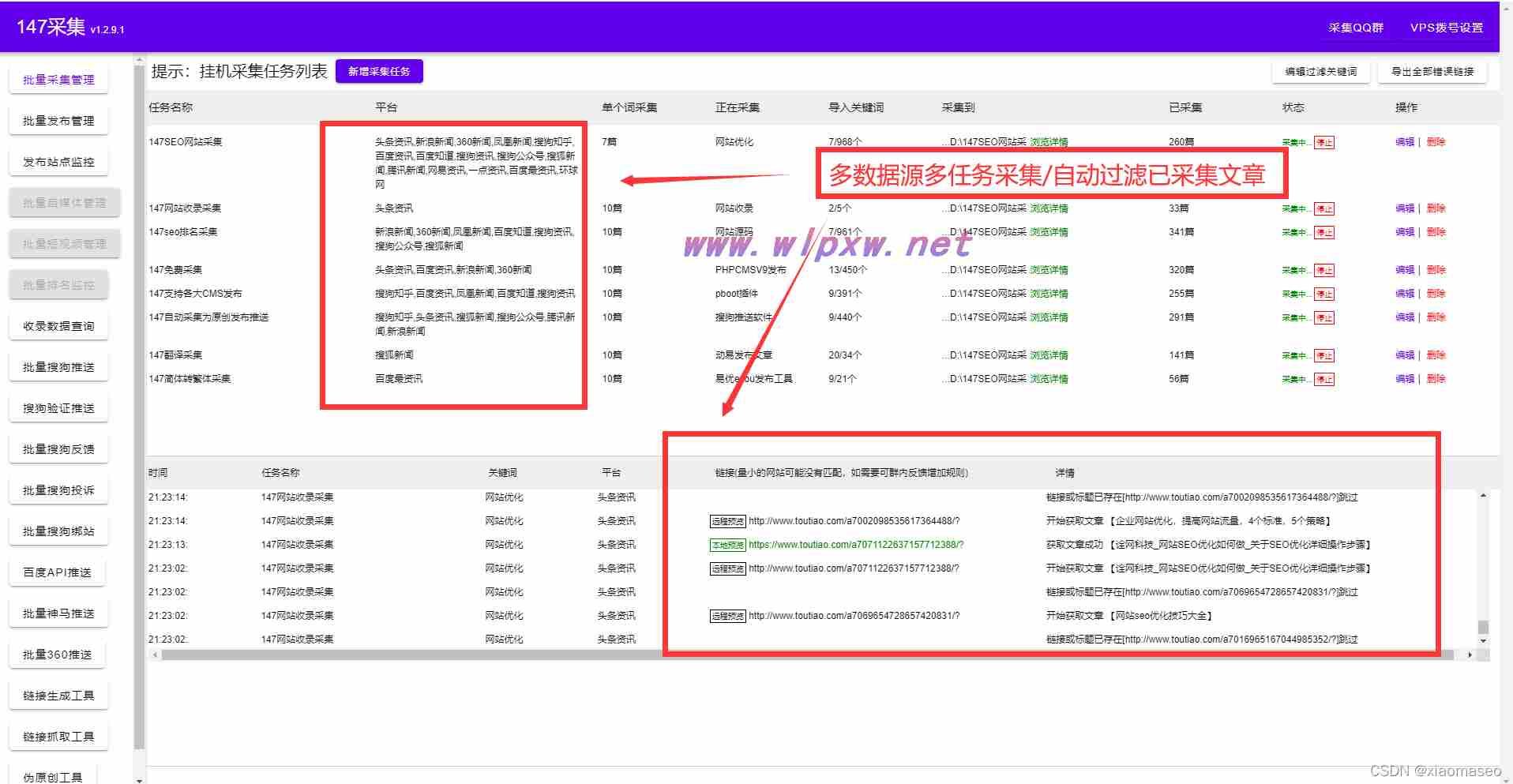Stop the 147简体转繁体采集 task
Screen dimensions: 1513x784
click(1324, 380)
